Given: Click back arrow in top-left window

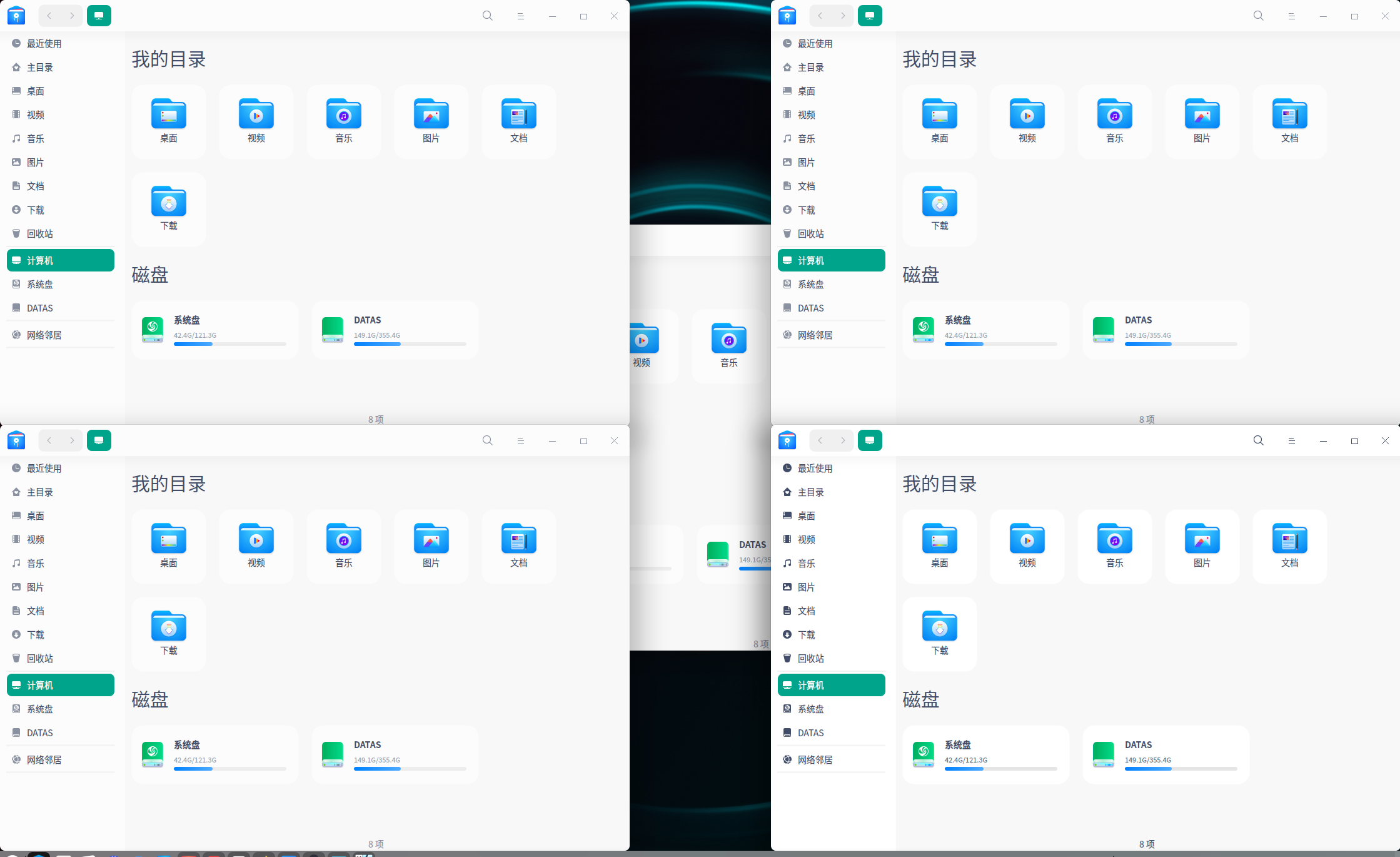Looking at the screenshot, I should pyautogui.click(x=49, y=16).
